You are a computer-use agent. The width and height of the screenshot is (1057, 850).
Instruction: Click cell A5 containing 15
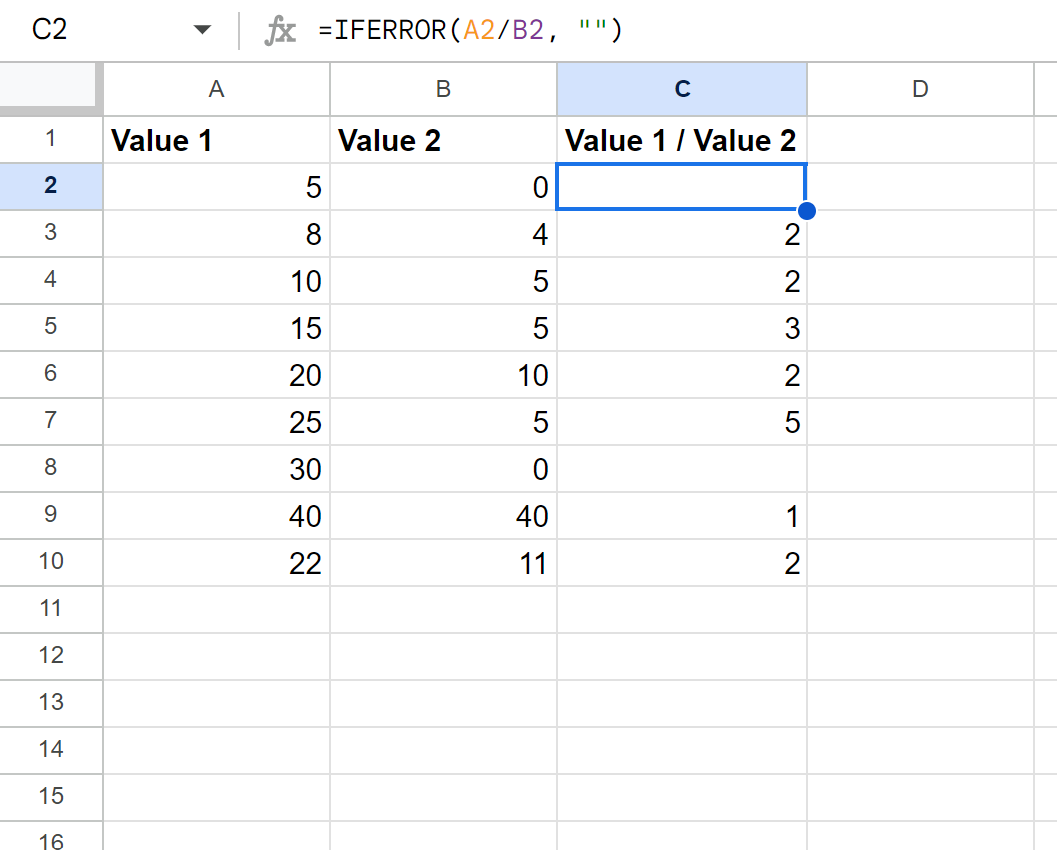(x=216, y=328)
